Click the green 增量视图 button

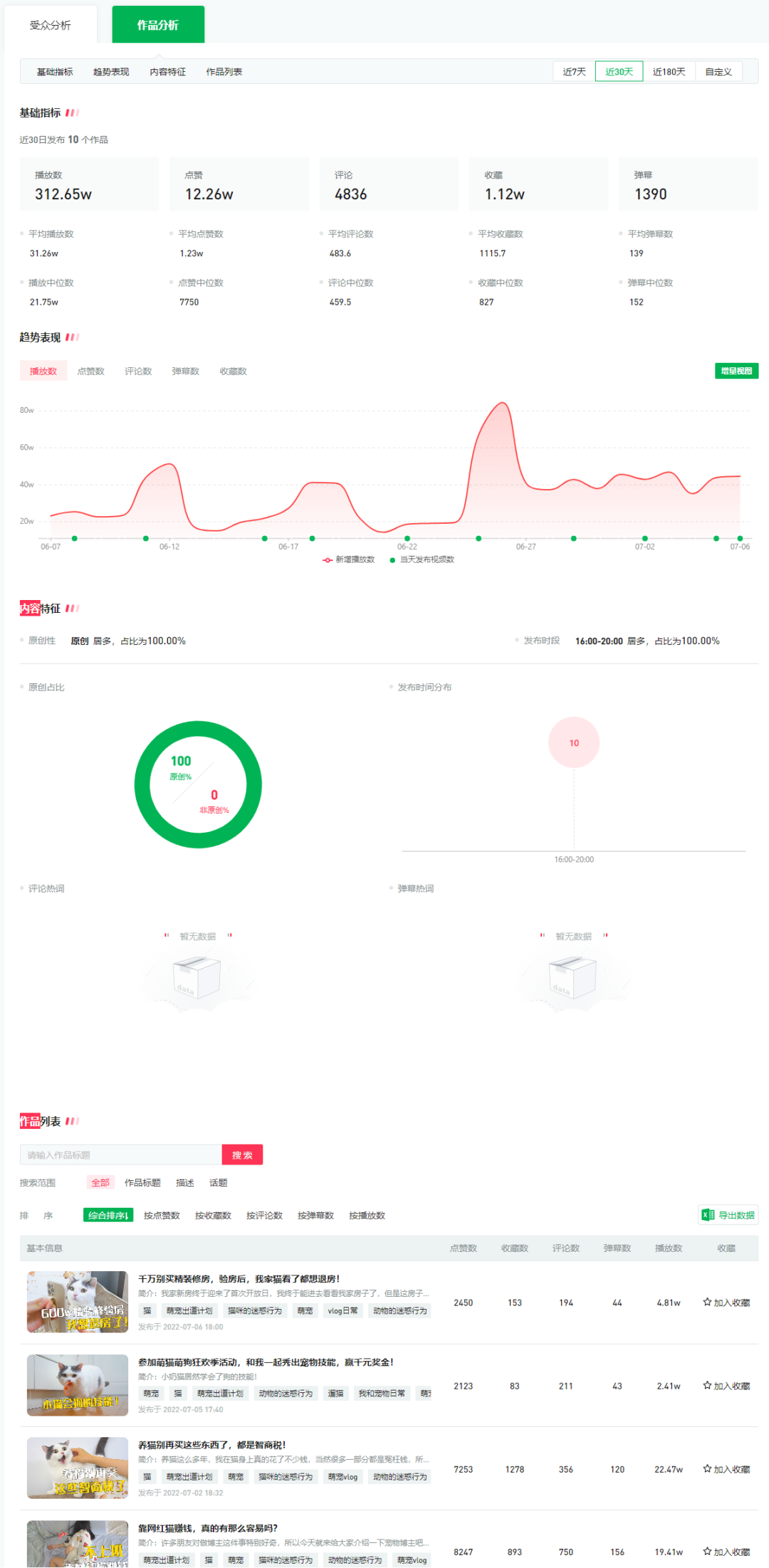pyautogui.click(x=736, y=371)
